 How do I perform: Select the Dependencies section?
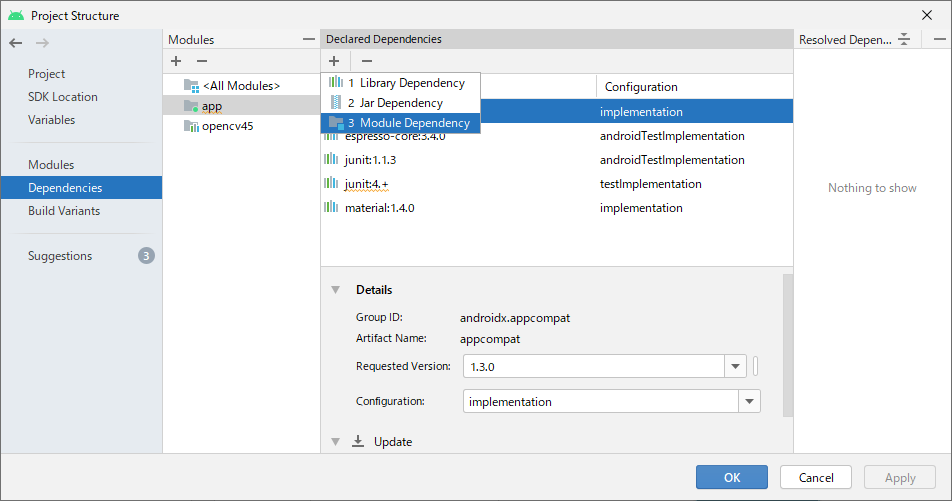[81, 188]
